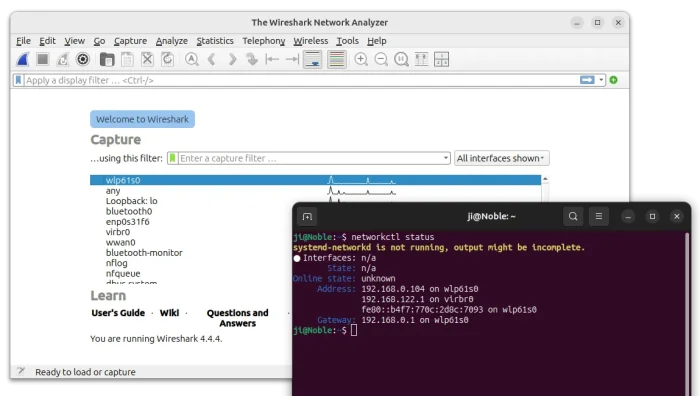Image resolution: width=700 pixels, height=396 pixels.
Task: Open new tab in terminal window
Action: 307,217
